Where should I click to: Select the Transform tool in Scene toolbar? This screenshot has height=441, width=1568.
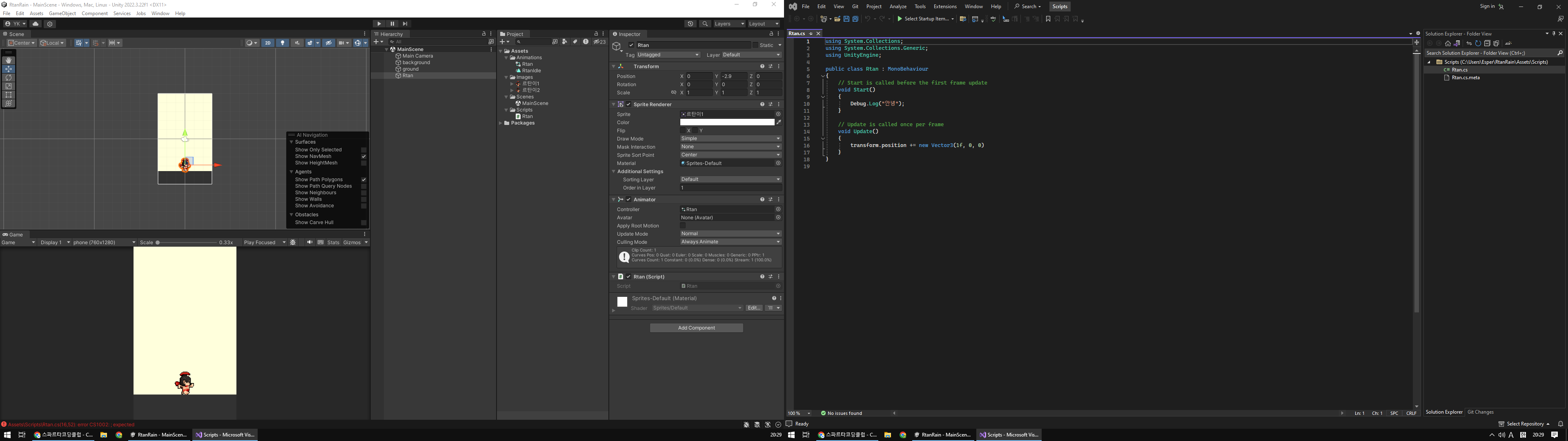[x=9, y=103]
